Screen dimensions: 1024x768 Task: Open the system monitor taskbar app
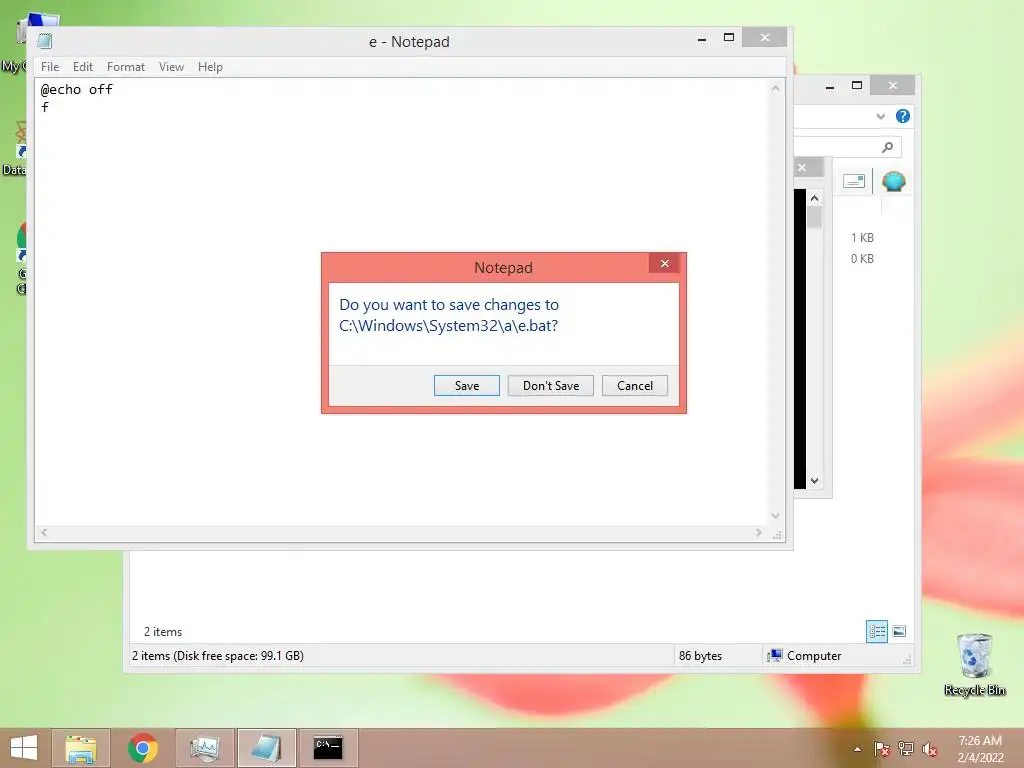click(204, 748)
